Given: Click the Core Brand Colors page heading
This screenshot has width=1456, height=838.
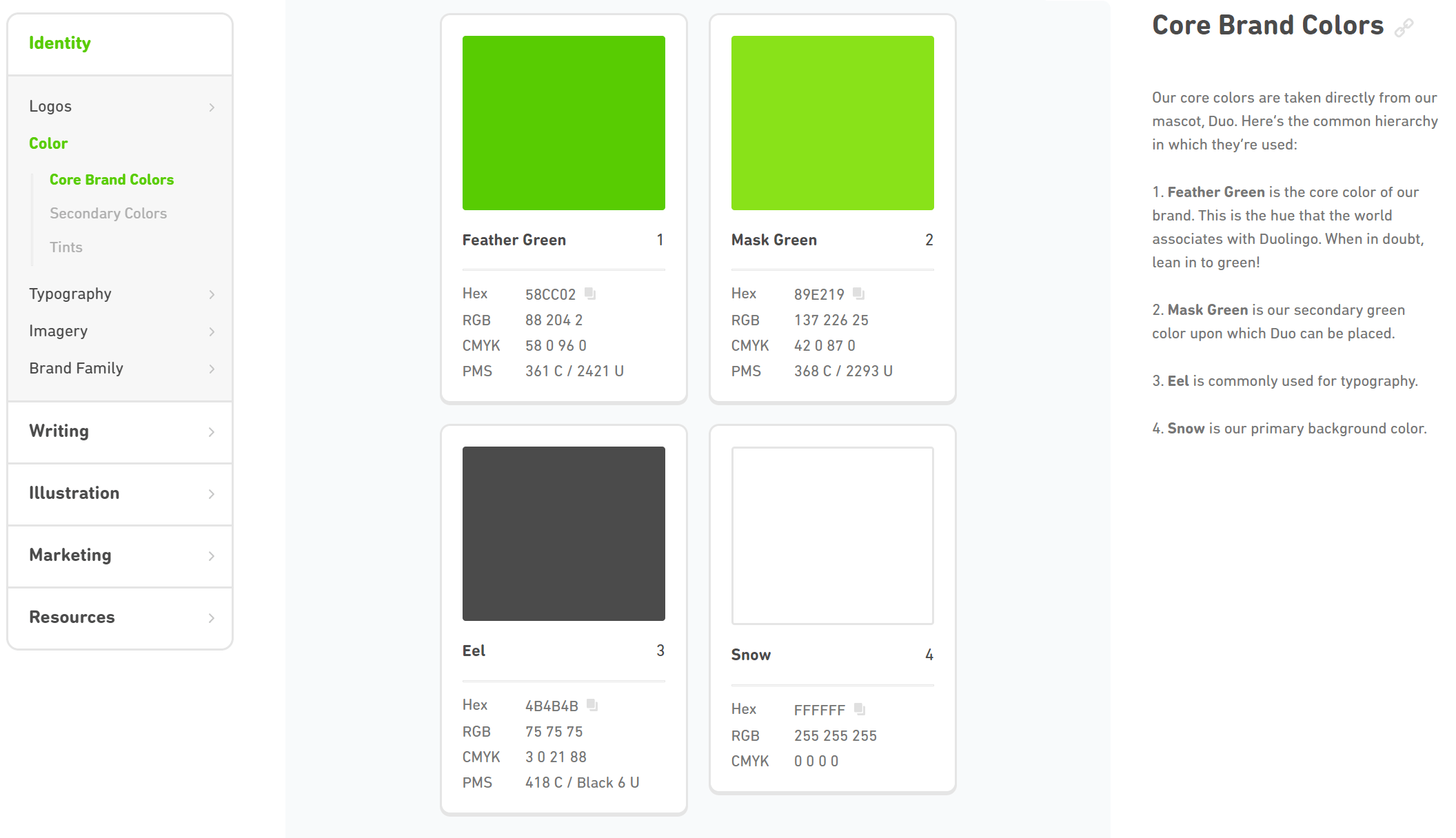Looking at the screenshot, I should coord(1268,25).
